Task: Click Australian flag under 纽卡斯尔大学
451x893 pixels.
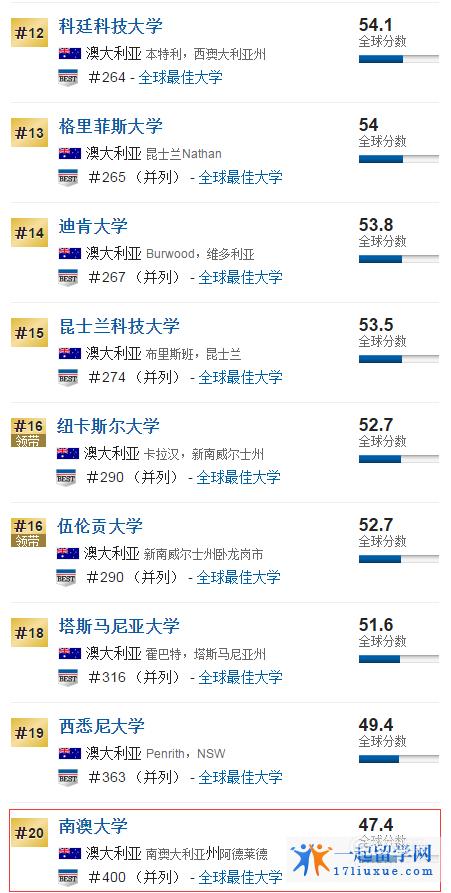Action: tap(68, 453)
